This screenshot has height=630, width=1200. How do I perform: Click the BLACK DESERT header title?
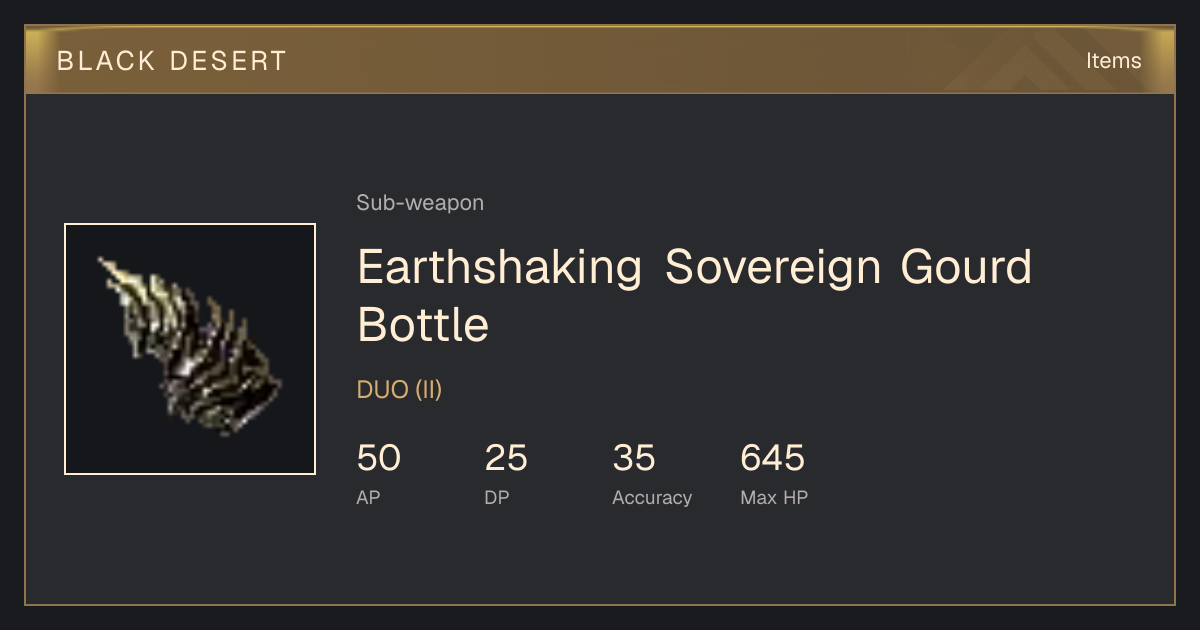172,61
